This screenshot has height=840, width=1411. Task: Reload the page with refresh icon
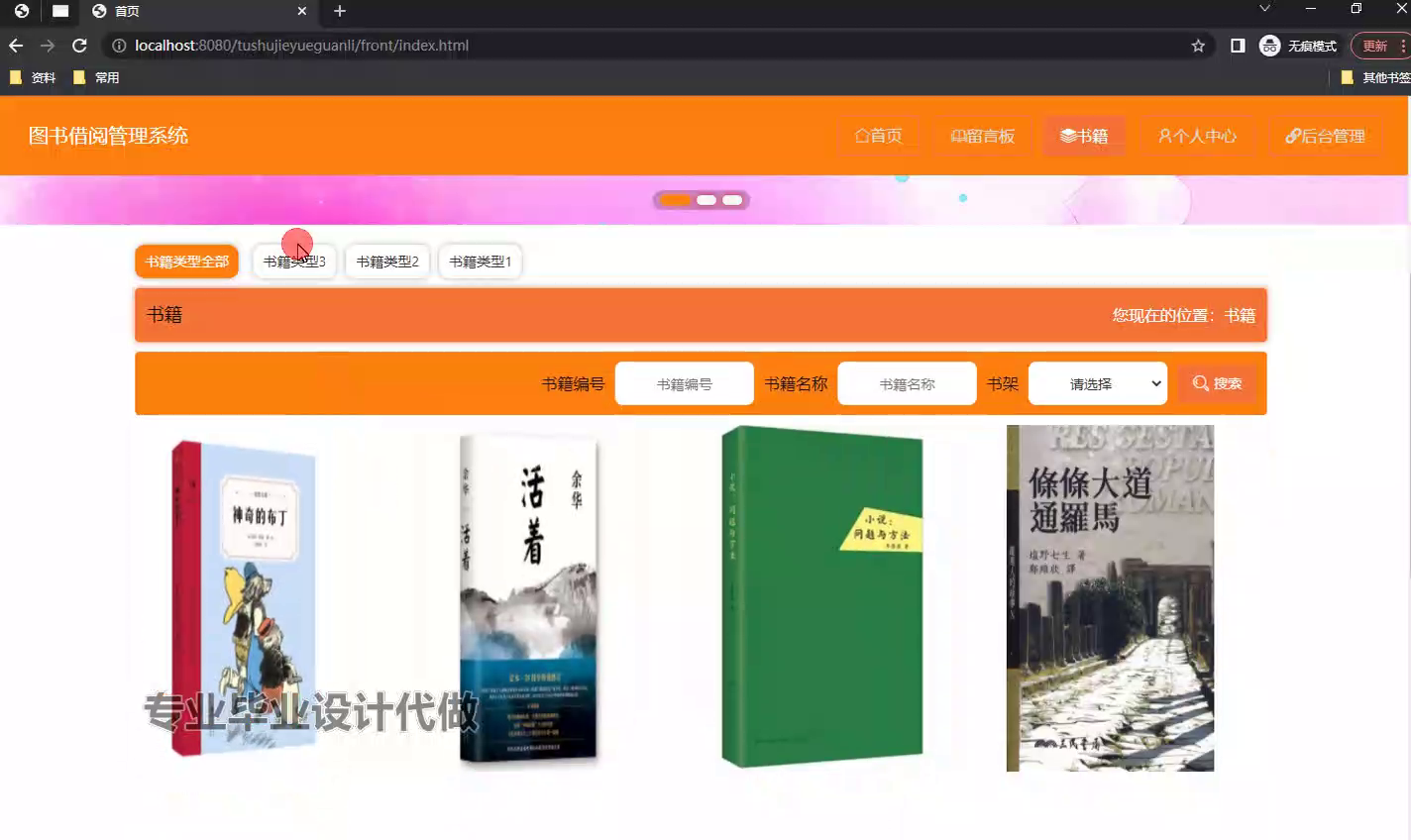click(79, 46)
